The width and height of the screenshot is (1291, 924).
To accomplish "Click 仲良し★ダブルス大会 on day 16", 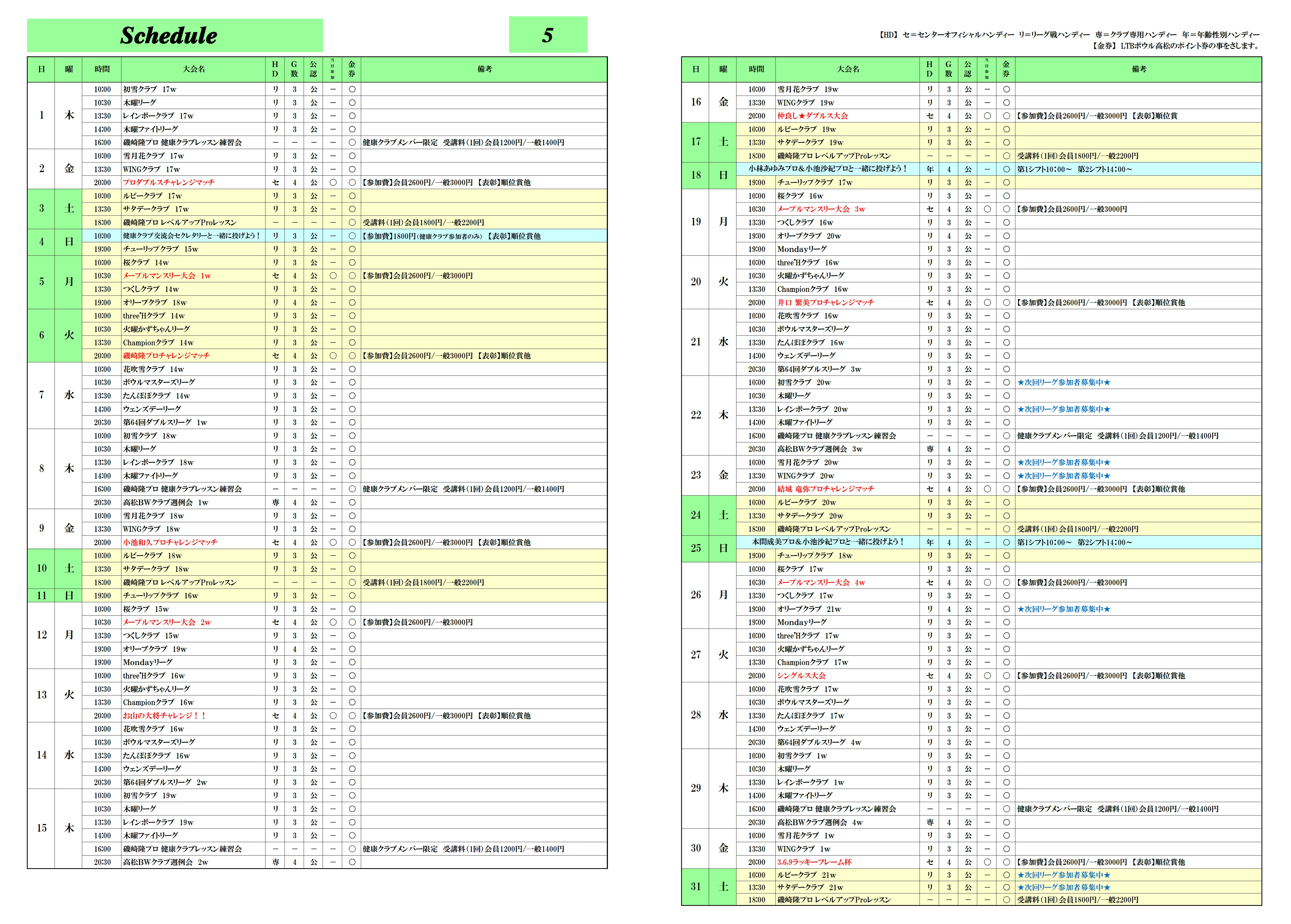I will tap(812, 116).
